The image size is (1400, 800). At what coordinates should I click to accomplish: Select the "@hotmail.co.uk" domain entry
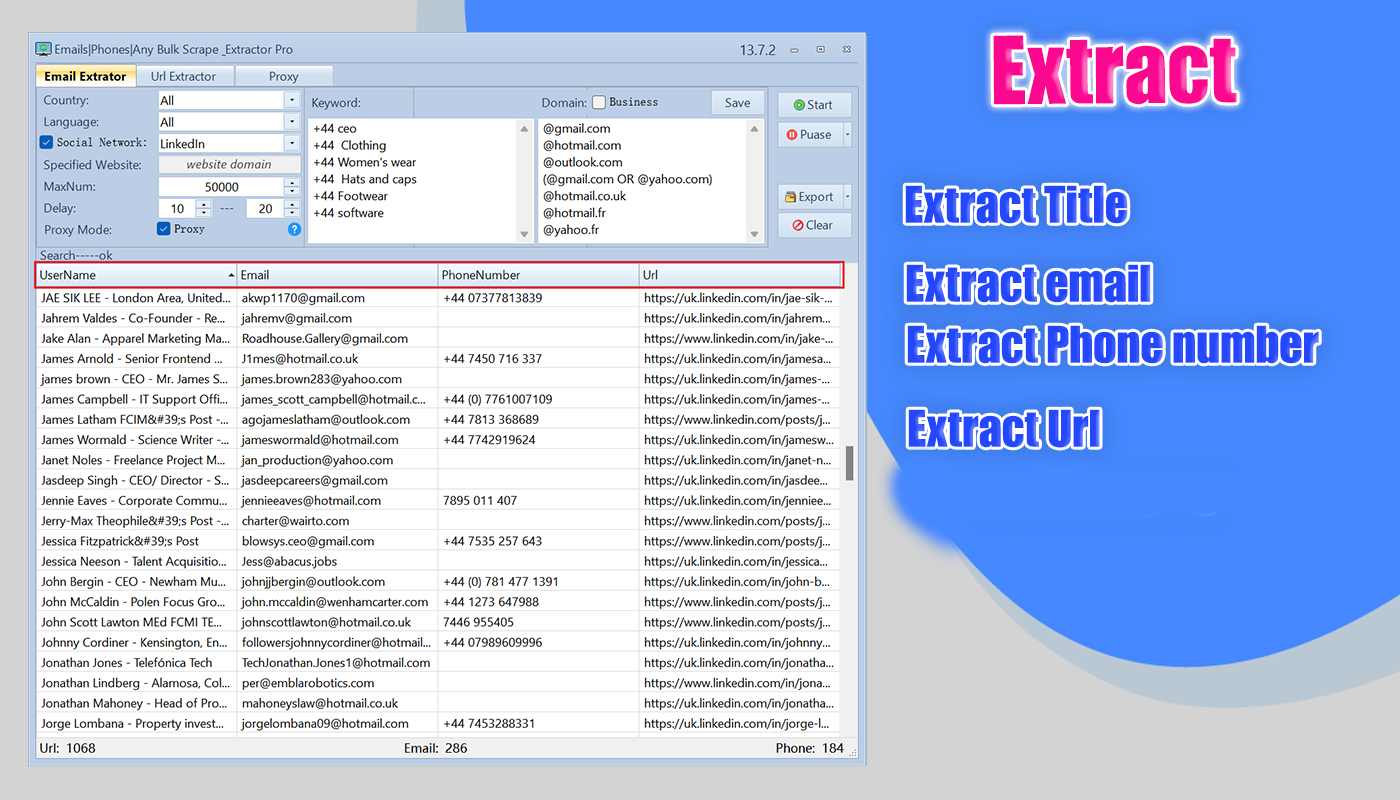click(x=585, y=197)
